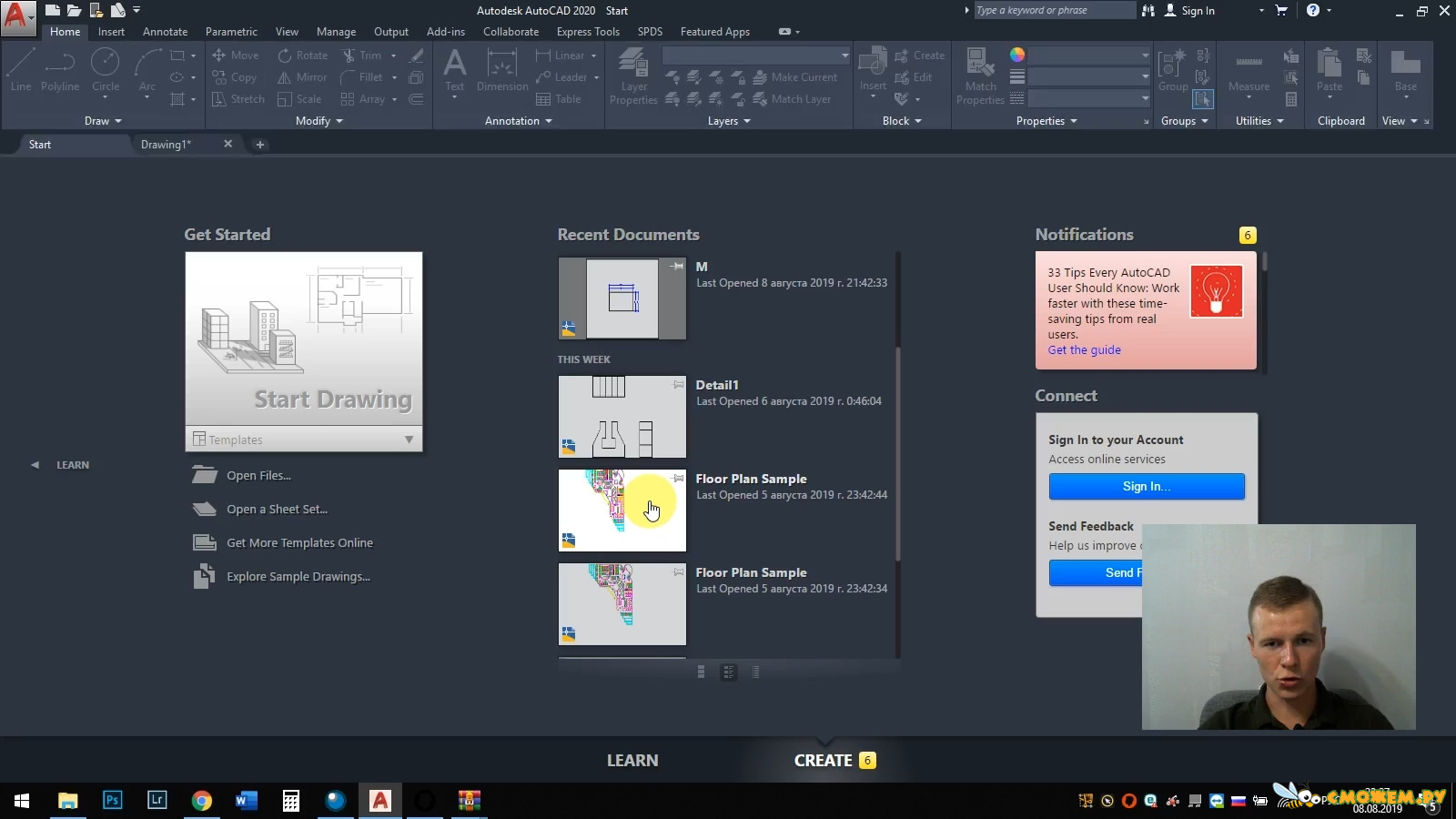Switch to the Drawing1 document tab
The height and width of the screenshot is (819, 1456).
(x=166, y=145)
